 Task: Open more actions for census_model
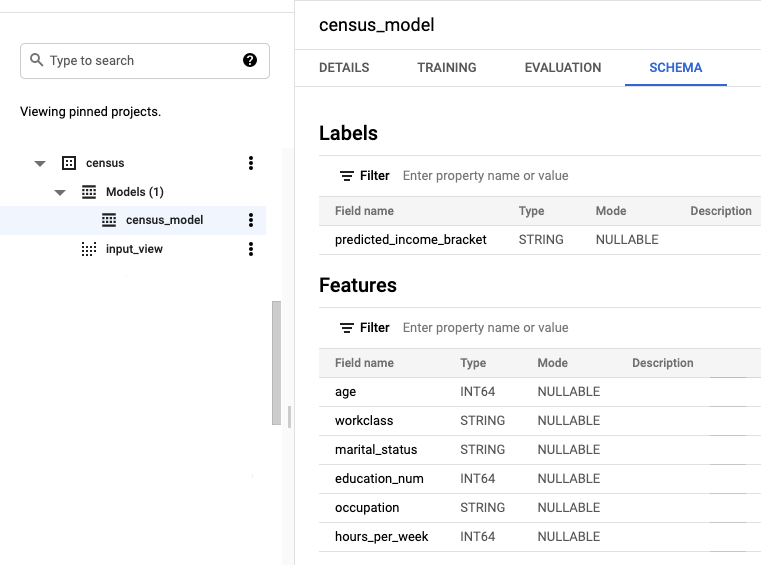coord(251,220)
